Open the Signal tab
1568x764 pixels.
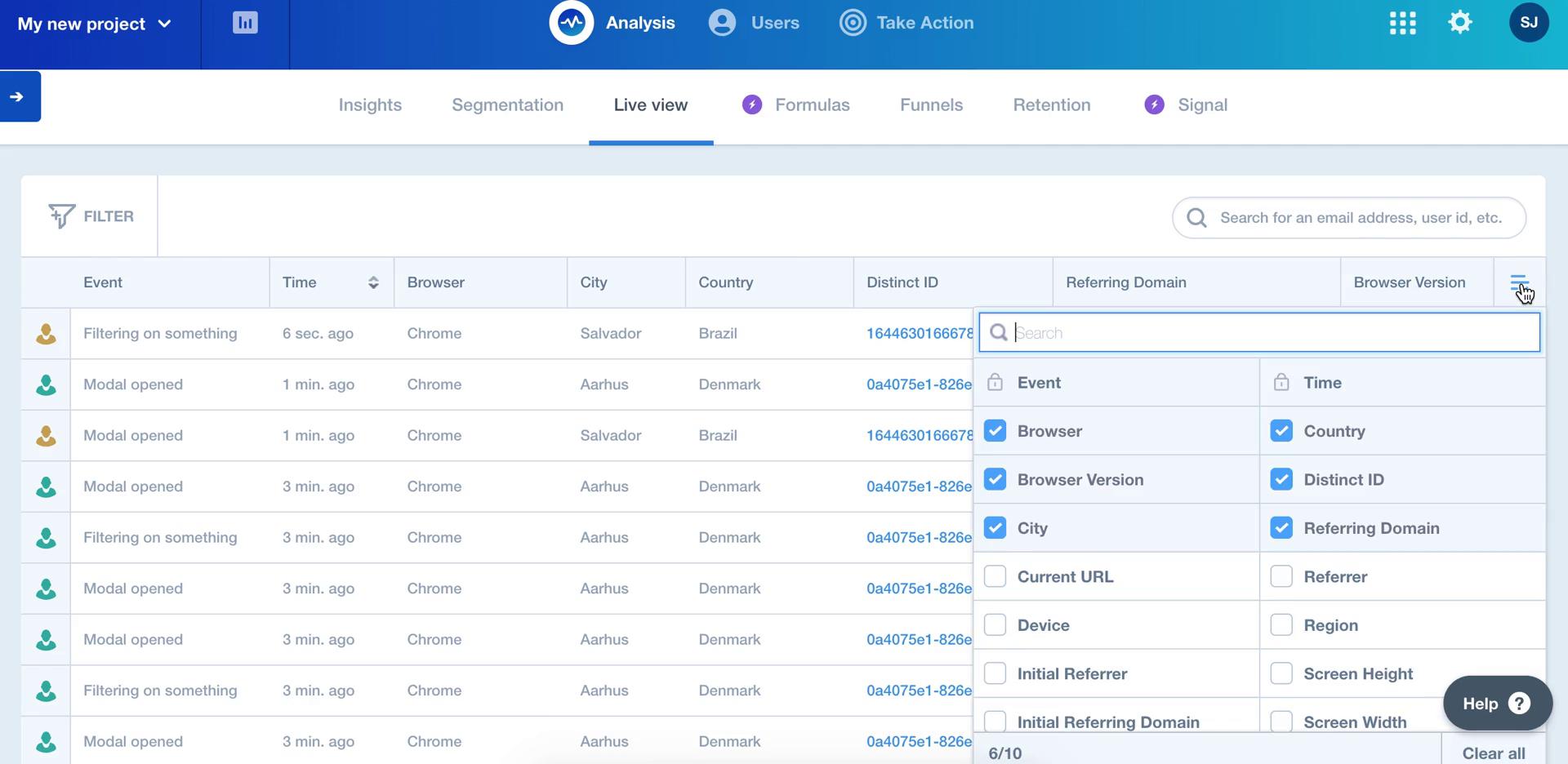click(x=1202, y=104)
